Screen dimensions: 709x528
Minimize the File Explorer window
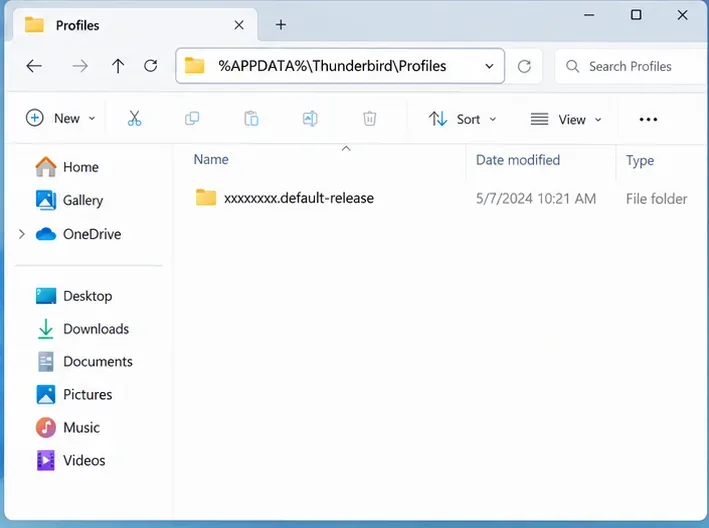589,15
